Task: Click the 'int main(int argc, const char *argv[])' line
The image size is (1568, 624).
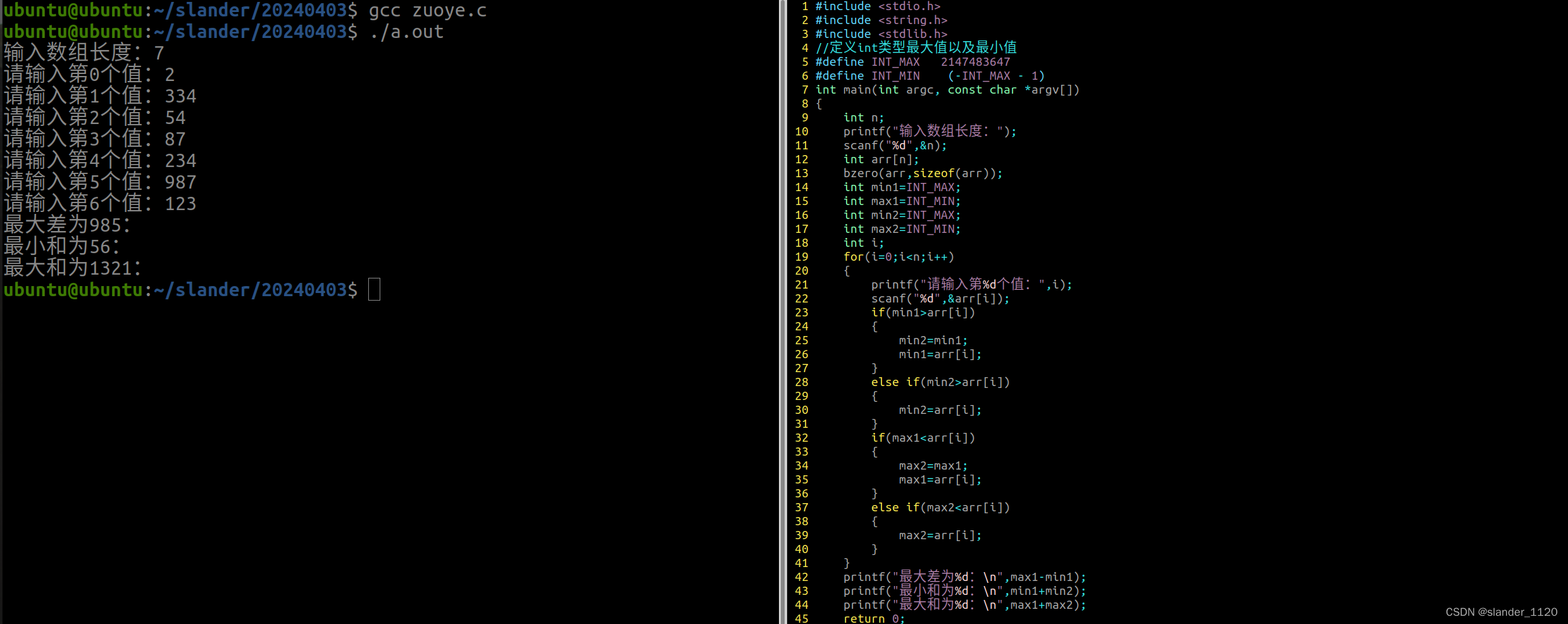Action: pyautogui.click(x=947, y=90)
